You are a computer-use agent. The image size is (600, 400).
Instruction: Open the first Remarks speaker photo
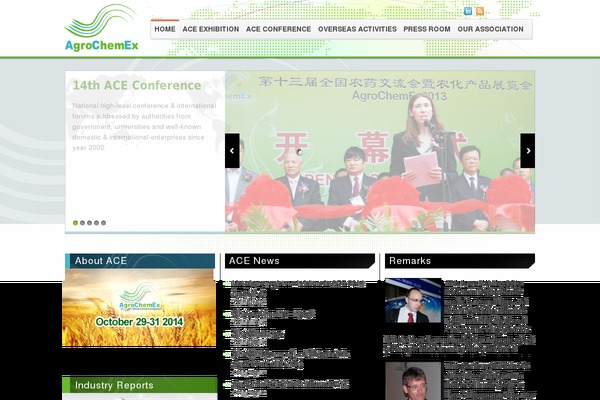413,300
